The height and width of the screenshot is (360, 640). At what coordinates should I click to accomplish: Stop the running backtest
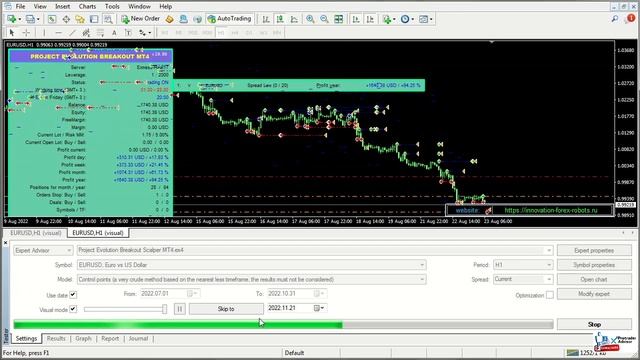tap(594, 324)
